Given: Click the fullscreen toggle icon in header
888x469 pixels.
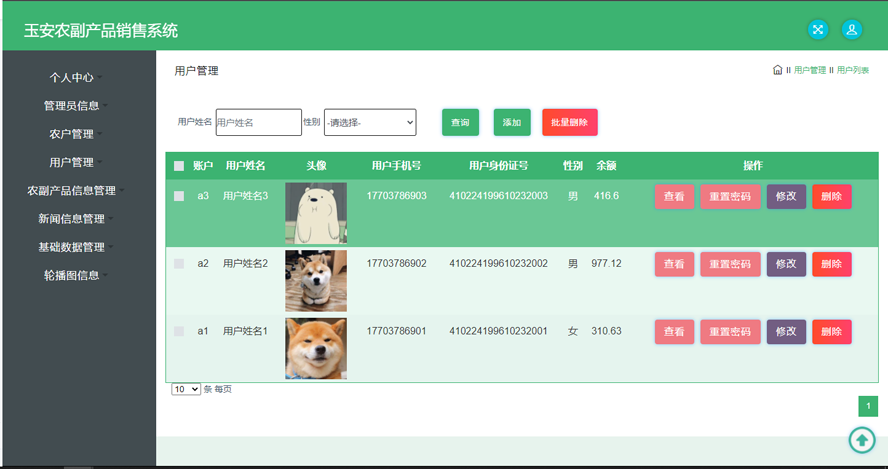Looking at the screenshot, I should point(818,29).
